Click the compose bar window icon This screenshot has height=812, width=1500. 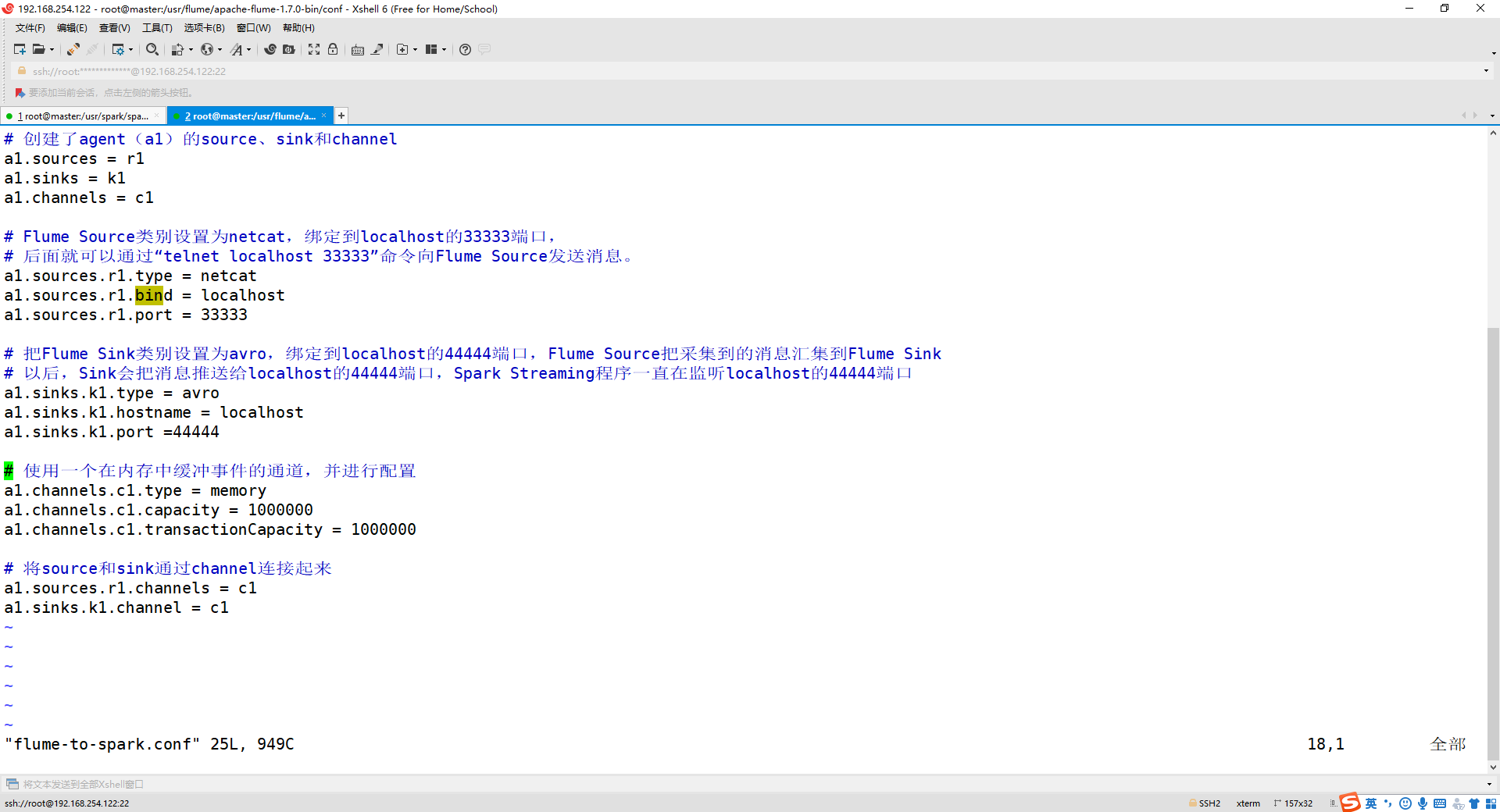click(12, 784)
